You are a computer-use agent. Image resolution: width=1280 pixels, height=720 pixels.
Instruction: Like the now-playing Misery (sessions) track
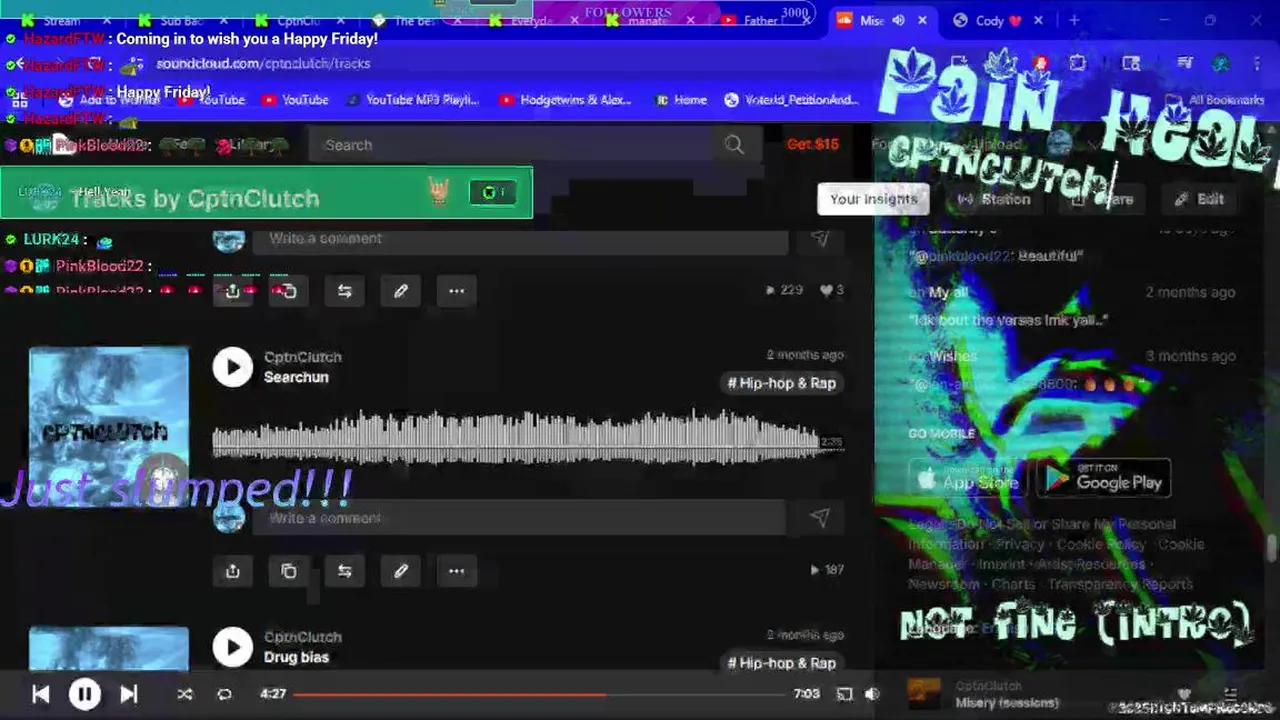click(x=1184, y=694)
